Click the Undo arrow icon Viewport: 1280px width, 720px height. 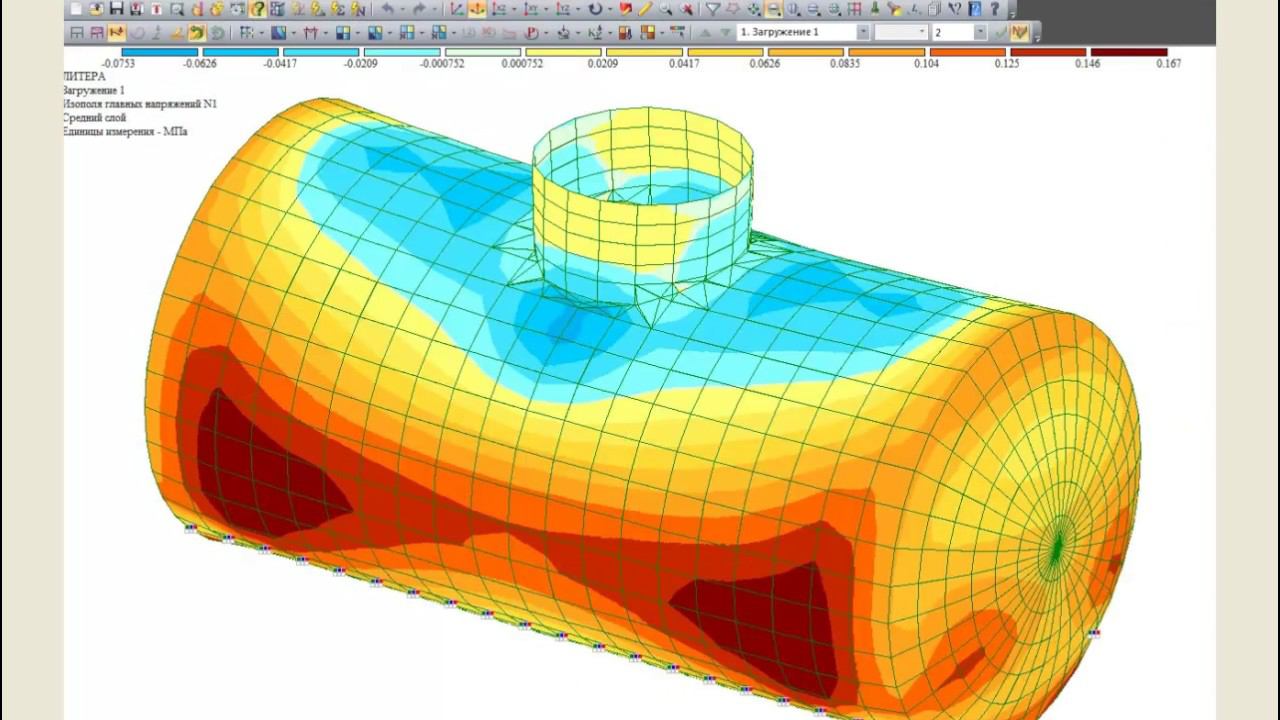[x=387, y=9]
